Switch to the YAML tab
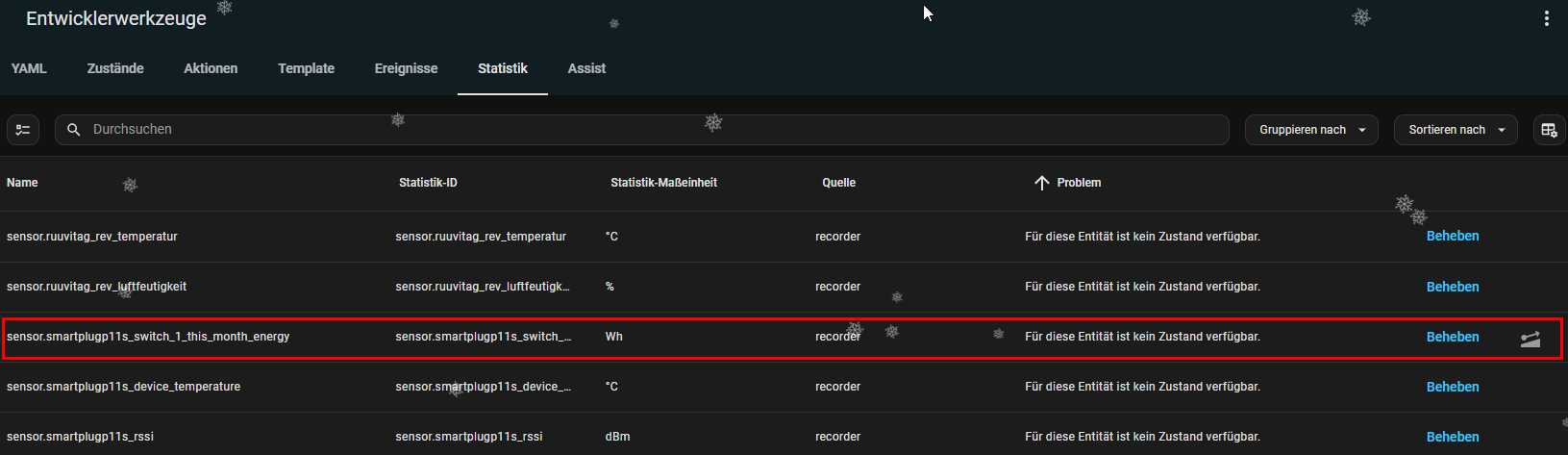 [x=29, y=68]
